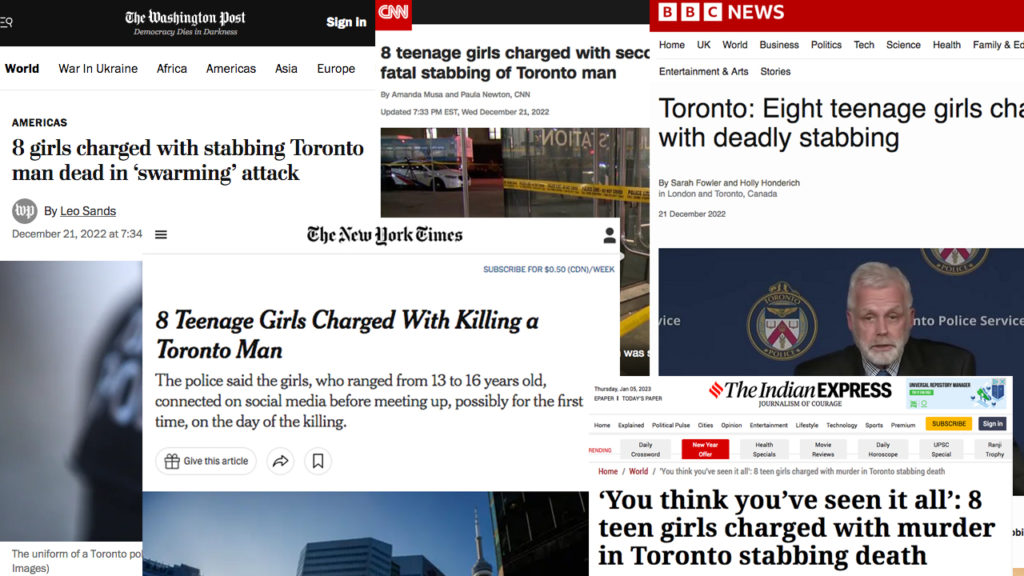Click the World breadcrumb link on Indian Express
This screenshot has height=576, width=1024.
(x=638, y=471)
